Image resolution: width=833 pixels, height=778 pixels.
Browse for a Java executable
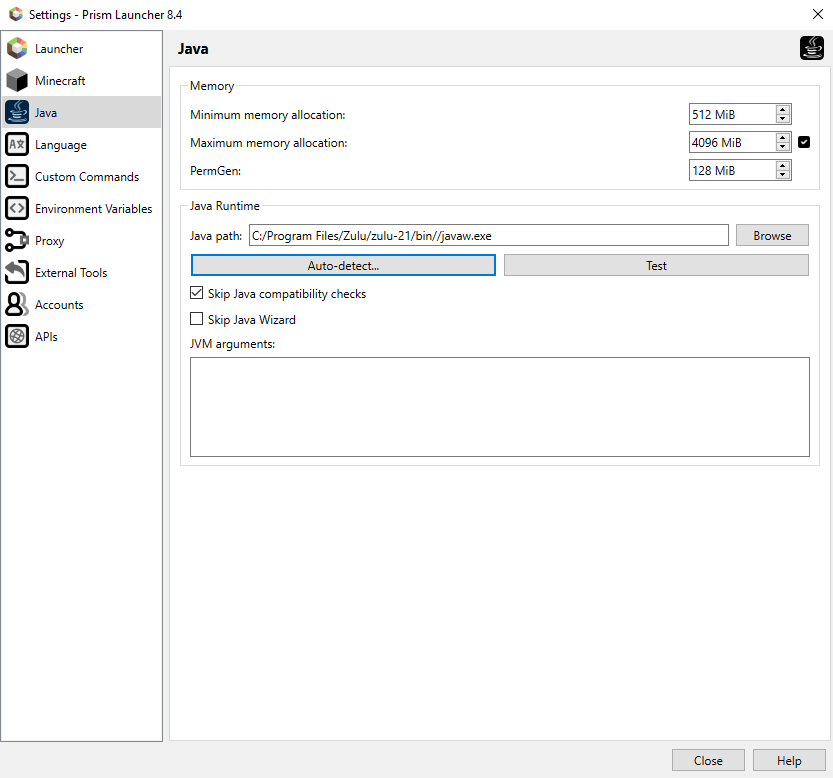[x=772, y=235]
